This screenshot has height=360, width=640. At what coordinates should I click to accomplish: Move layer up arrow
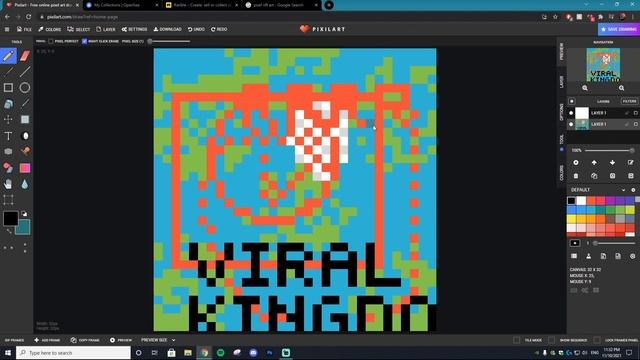tap(594, 162)
